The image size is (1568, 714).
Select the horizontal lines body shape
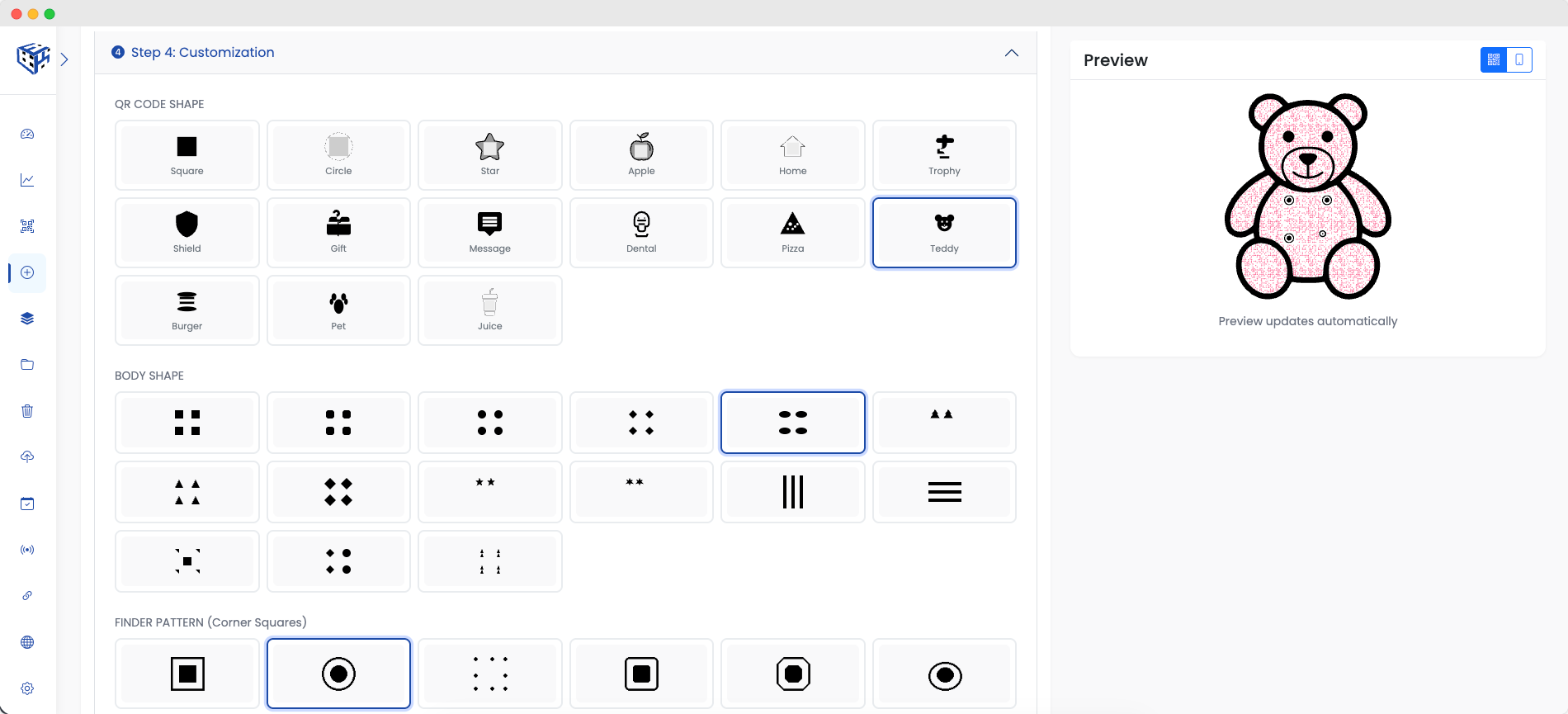click(944, 492)
